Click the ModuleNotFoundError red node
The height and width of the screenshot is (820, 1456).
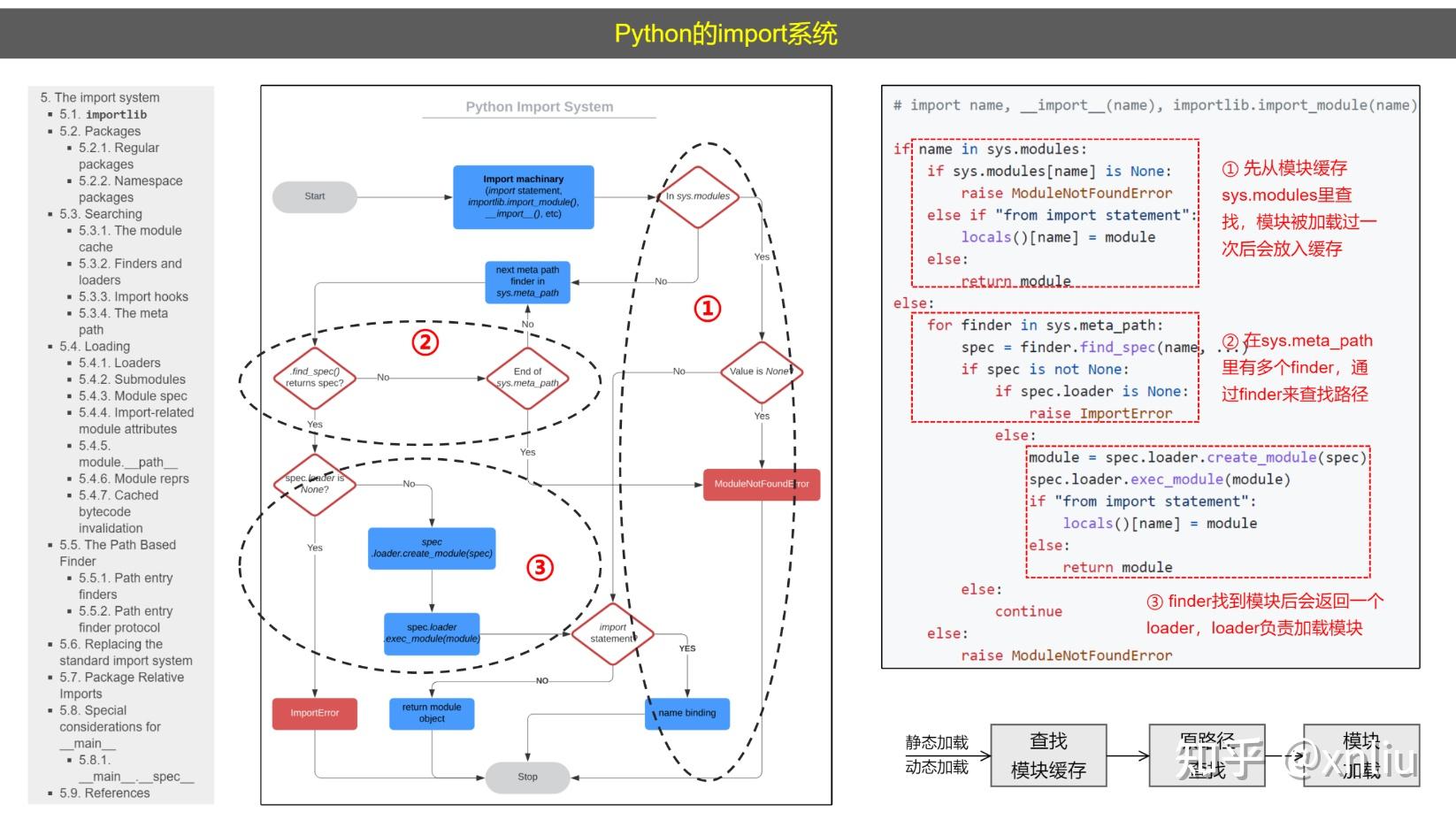(762, 484)
